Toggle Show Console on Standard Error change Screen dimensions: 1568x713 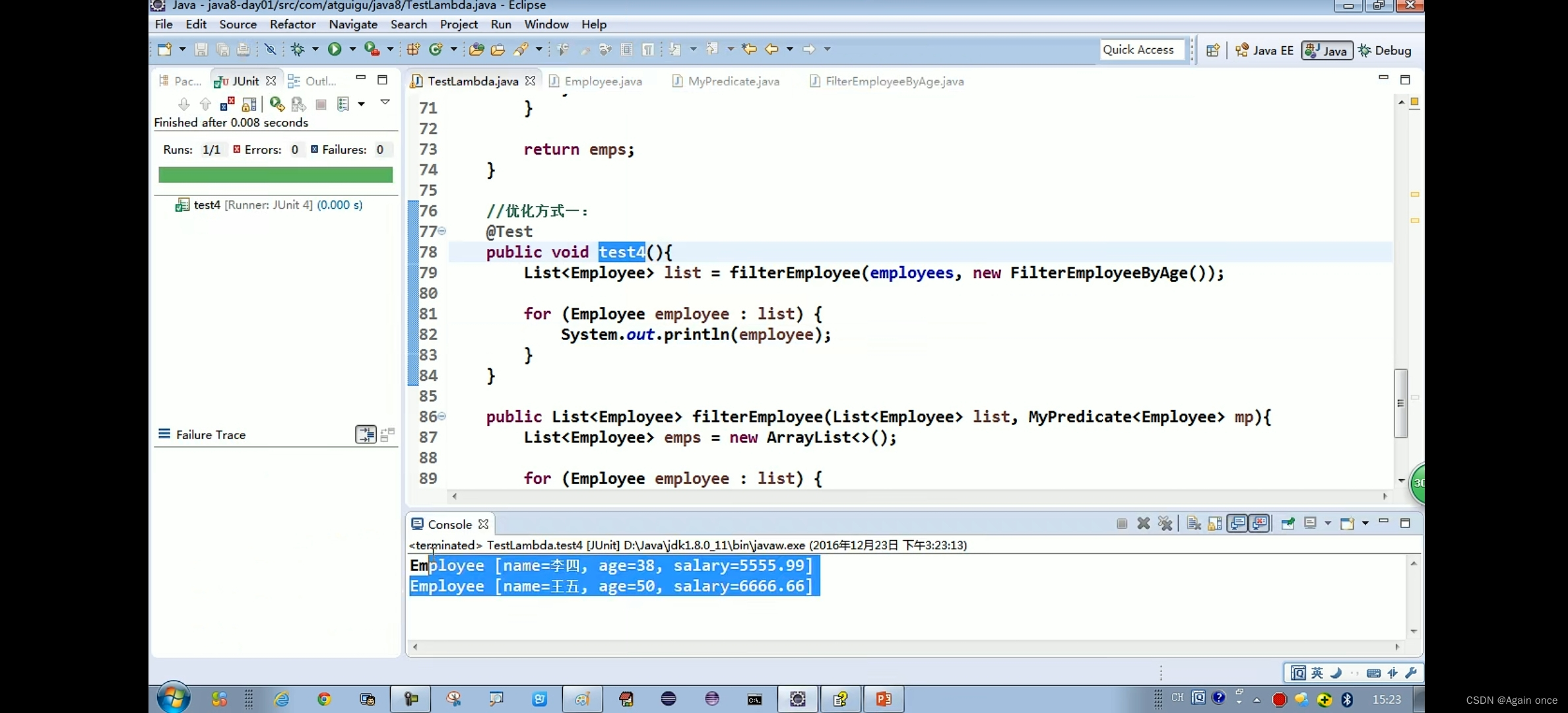(x=1259, y=524)
